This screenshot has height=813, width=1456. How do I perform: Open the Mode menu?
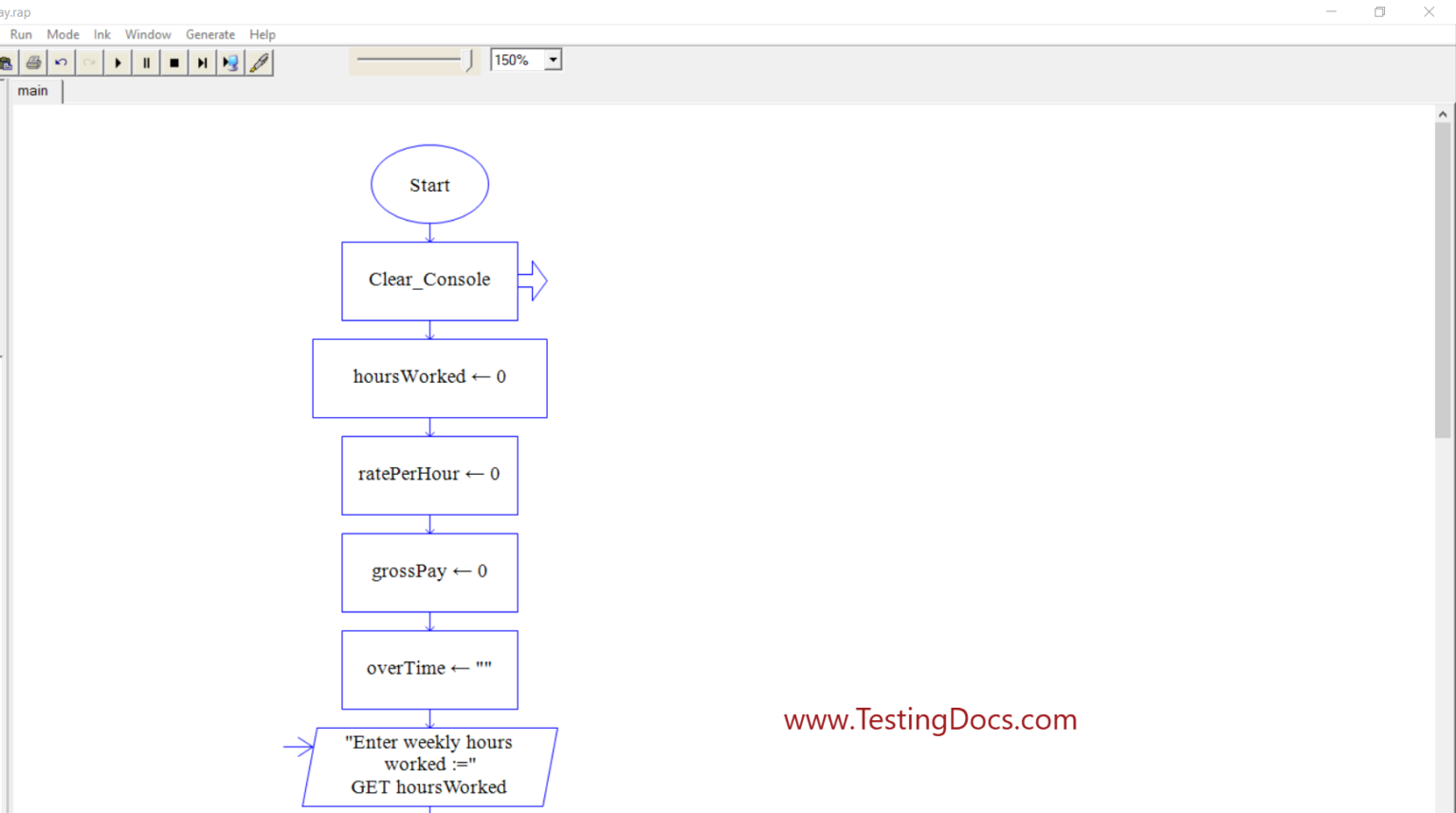pyautogui.click(x=63, y=34)
